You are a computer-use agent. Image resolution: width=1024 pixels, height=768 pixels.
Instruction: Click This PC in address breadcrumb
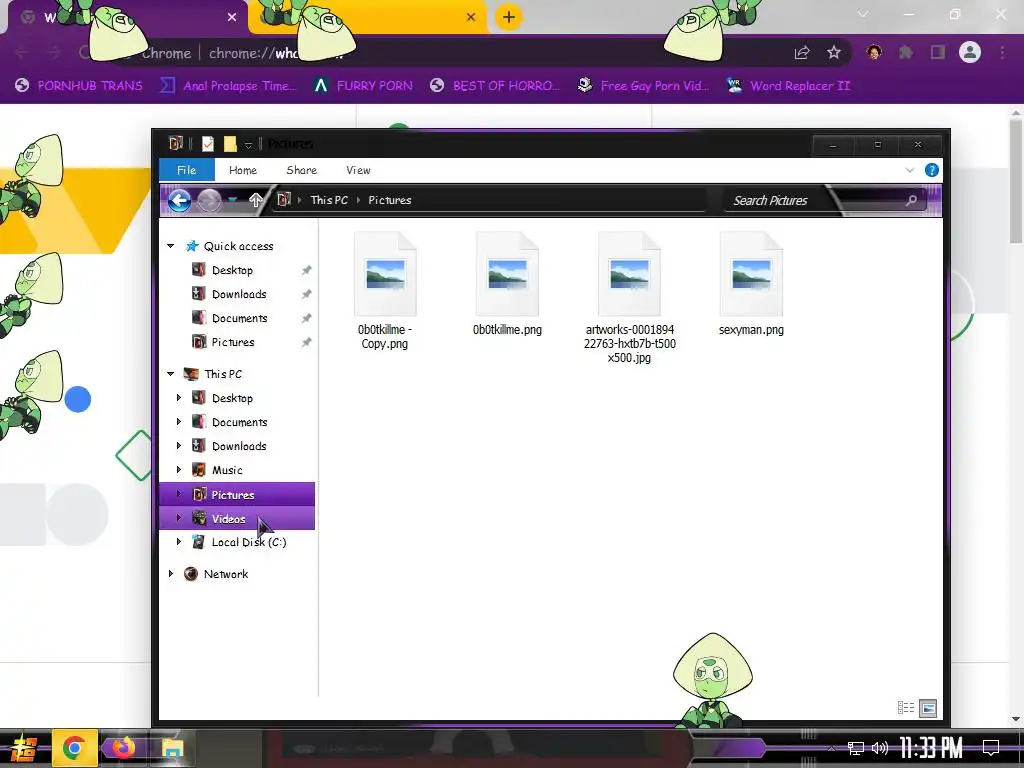[329, 200]
